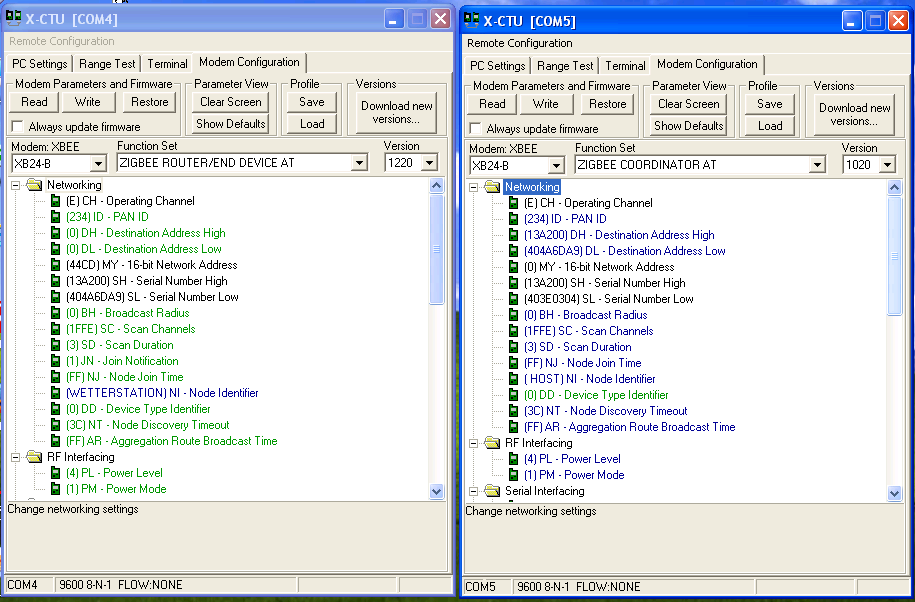The image size is (915, 602).
Task: Click the CH Operating Channel icon in COM4 window
Action: click(55, 201)
